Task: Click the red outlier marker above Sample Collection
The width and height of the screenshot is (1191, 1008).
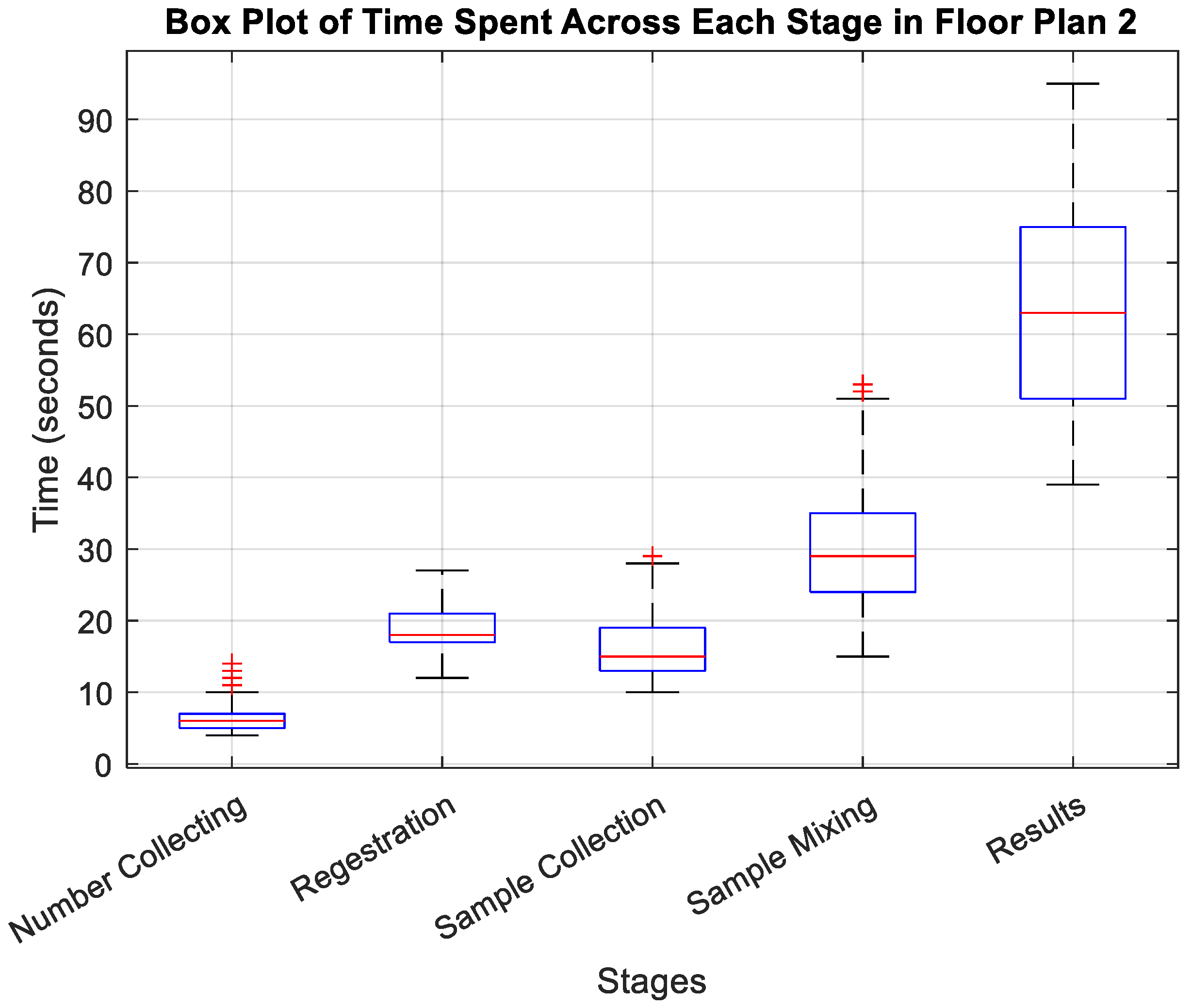Action: click(652, 555)
